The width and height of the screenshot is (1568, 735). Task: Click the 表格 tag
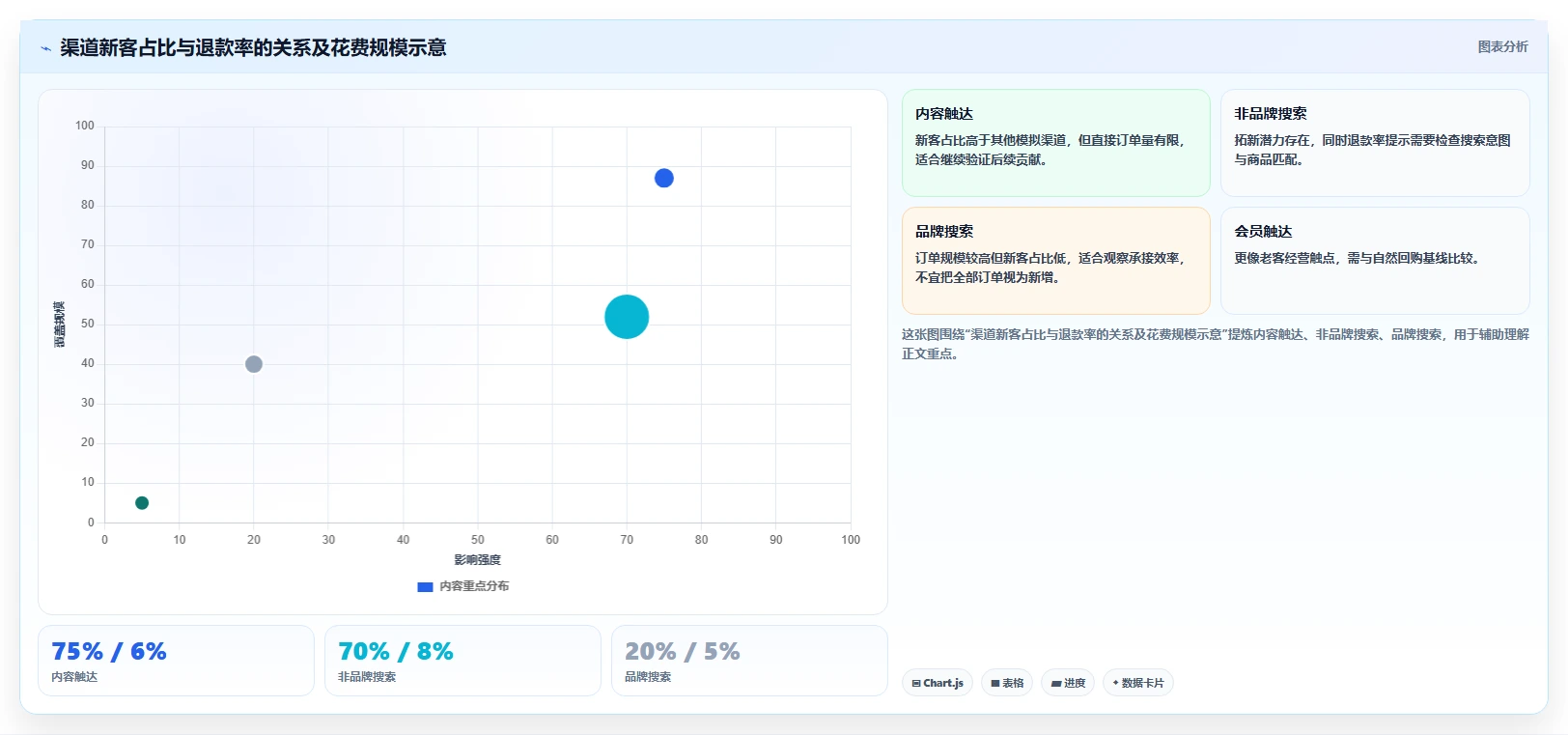[x=1007, y=683]
